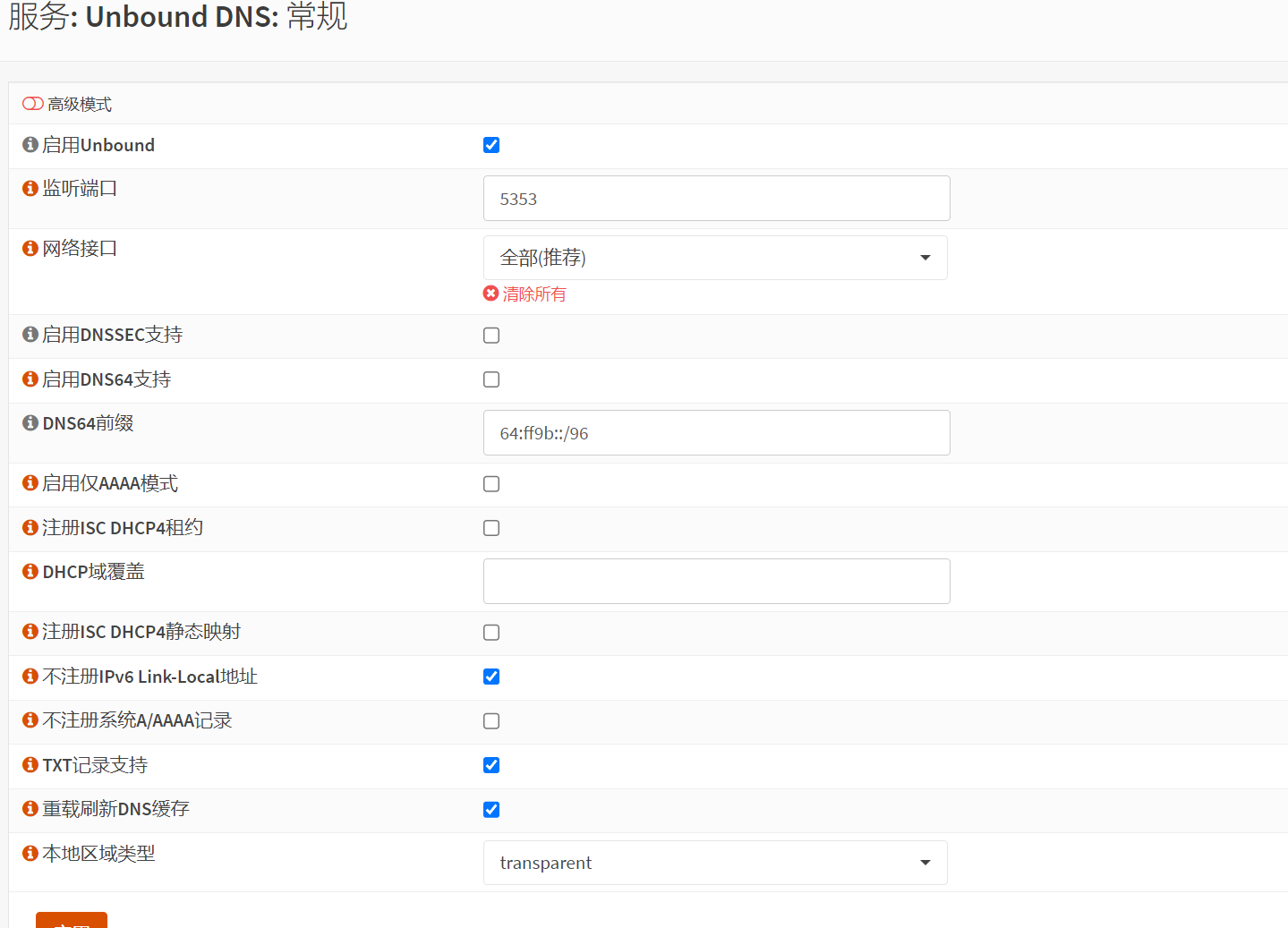
Task: Click info icon beside 本地区域类型
Action: (x=30, y=854)
